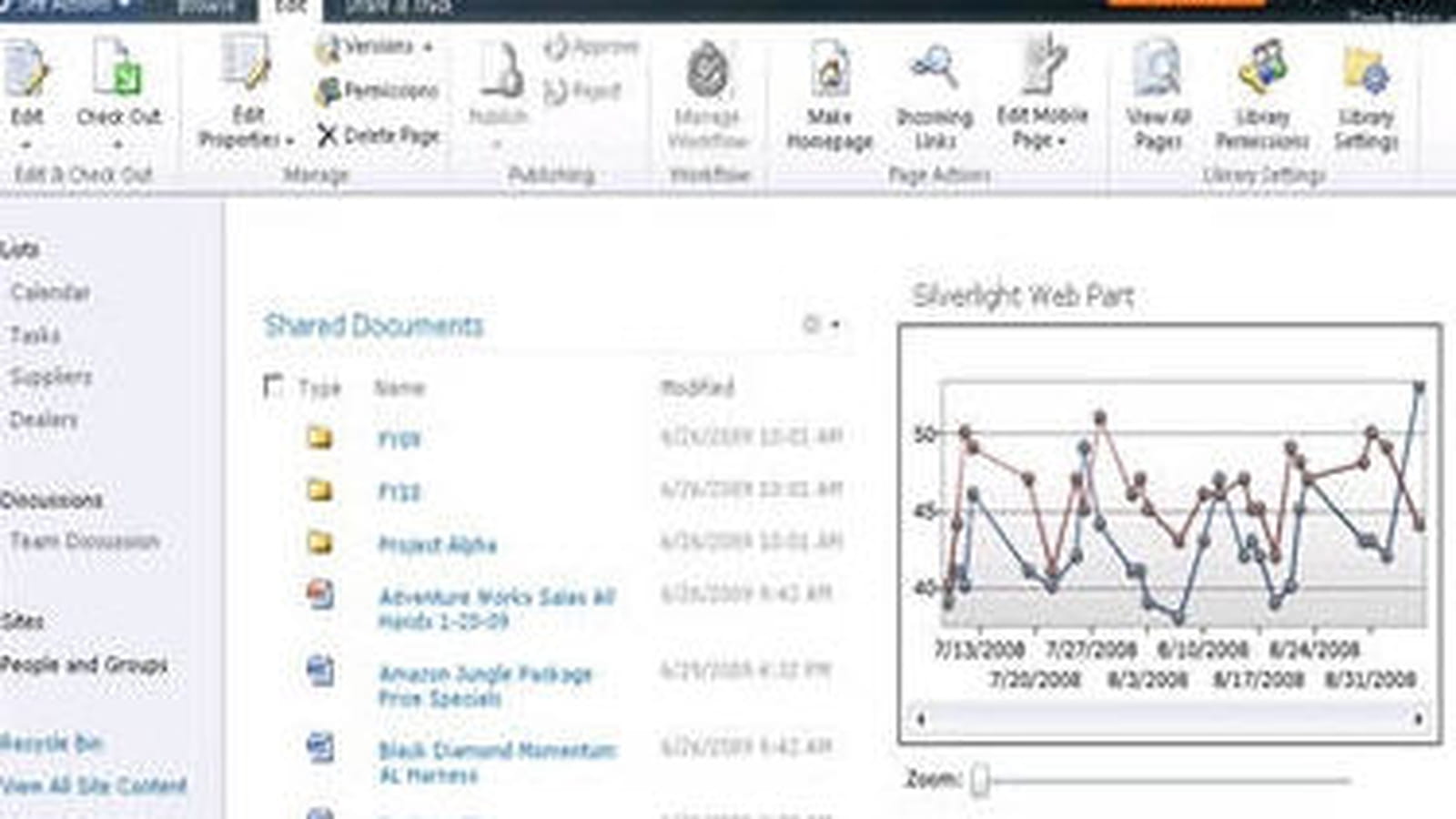Tick the select-all checkbox beside Type

pos(272,386)
